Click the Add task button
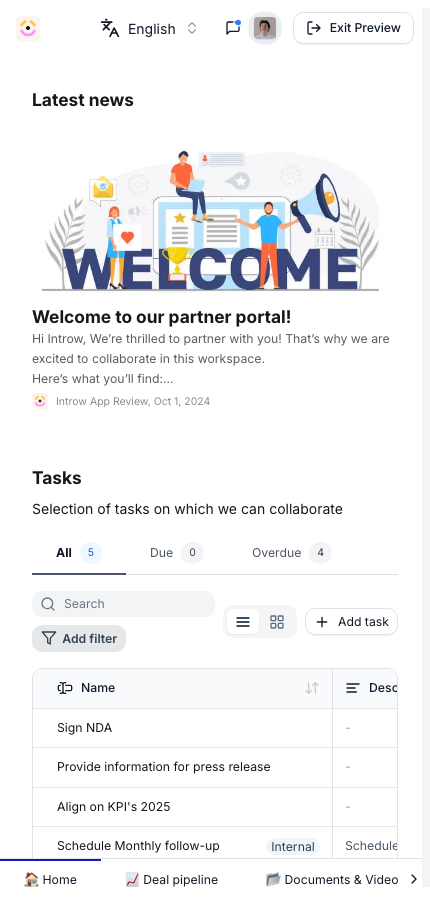 pyautogui.click(x=351, y=622)
